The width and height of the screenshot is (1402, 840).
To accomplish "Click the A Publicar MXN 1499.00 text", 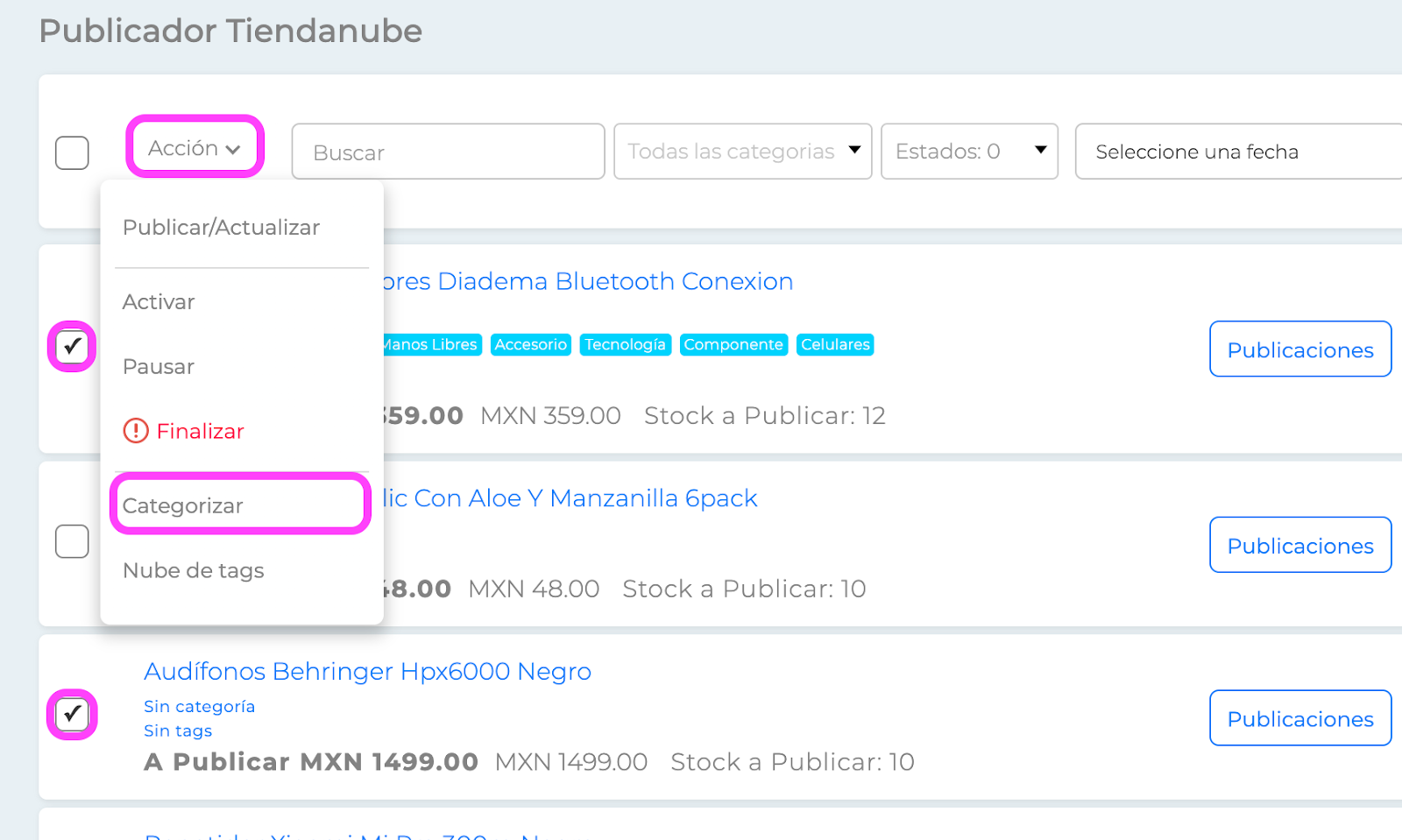I will [x=312, y=762].
